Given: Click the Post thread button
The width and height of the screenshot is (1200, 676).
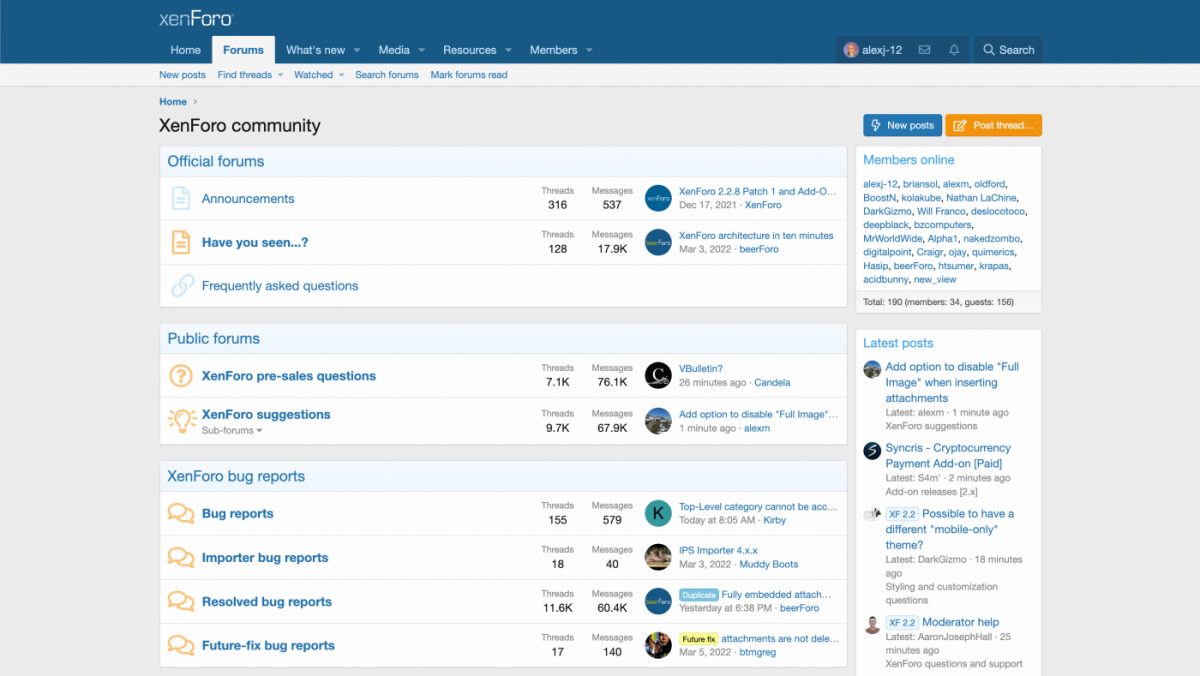Looking at the screenshot, I should click(993, 125).
